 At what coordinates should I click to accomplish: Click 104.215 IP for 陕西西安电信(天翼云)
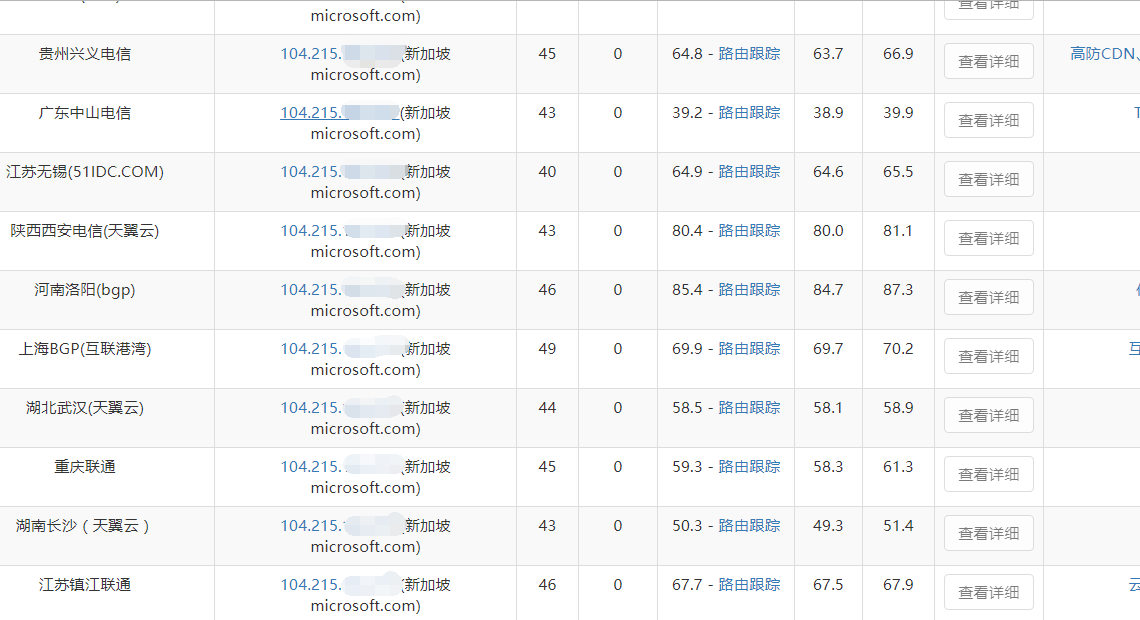[x=341, y=230]
